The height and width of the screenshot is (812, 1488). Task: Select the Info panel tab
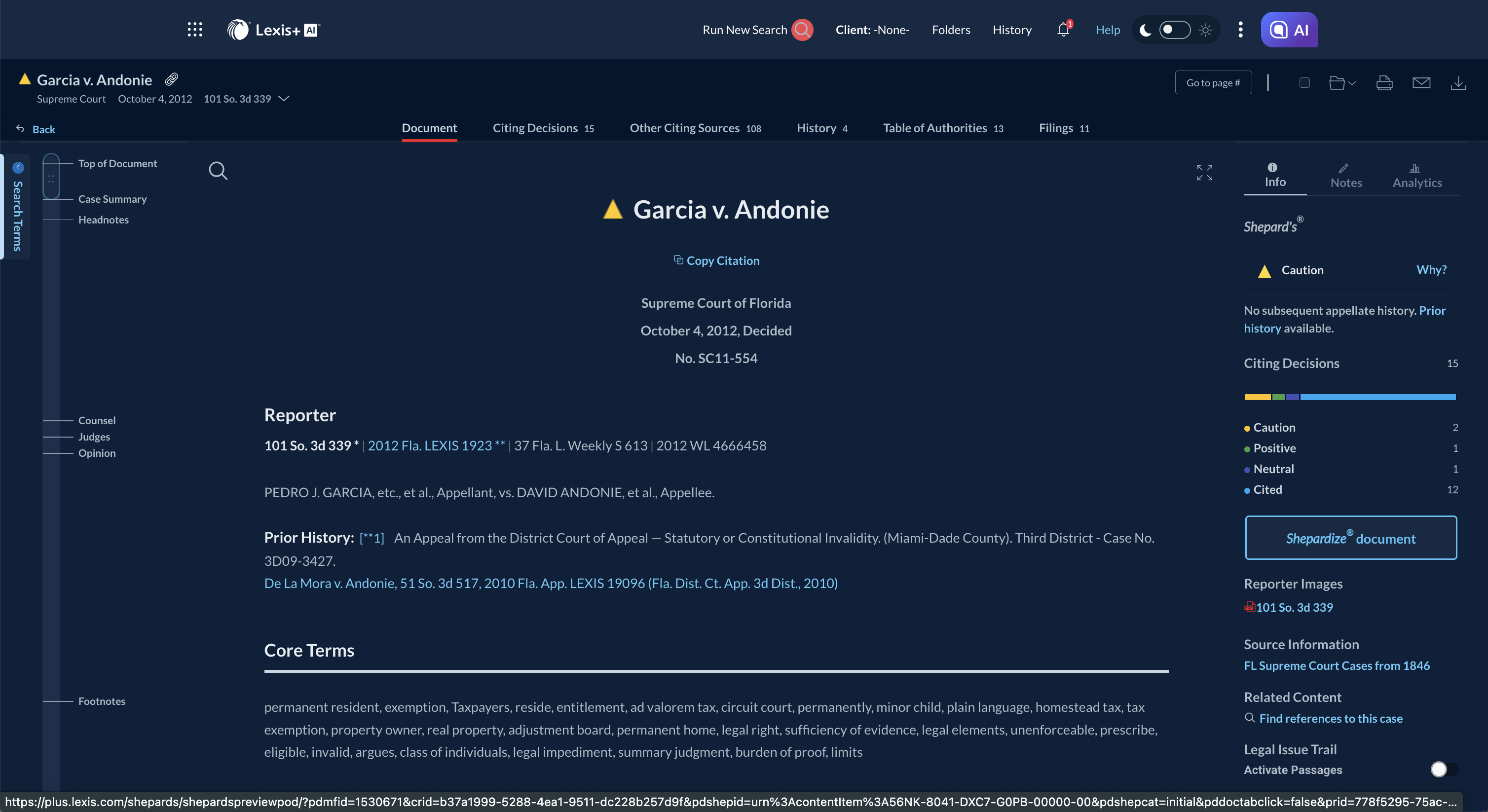tap(1275, 176)
